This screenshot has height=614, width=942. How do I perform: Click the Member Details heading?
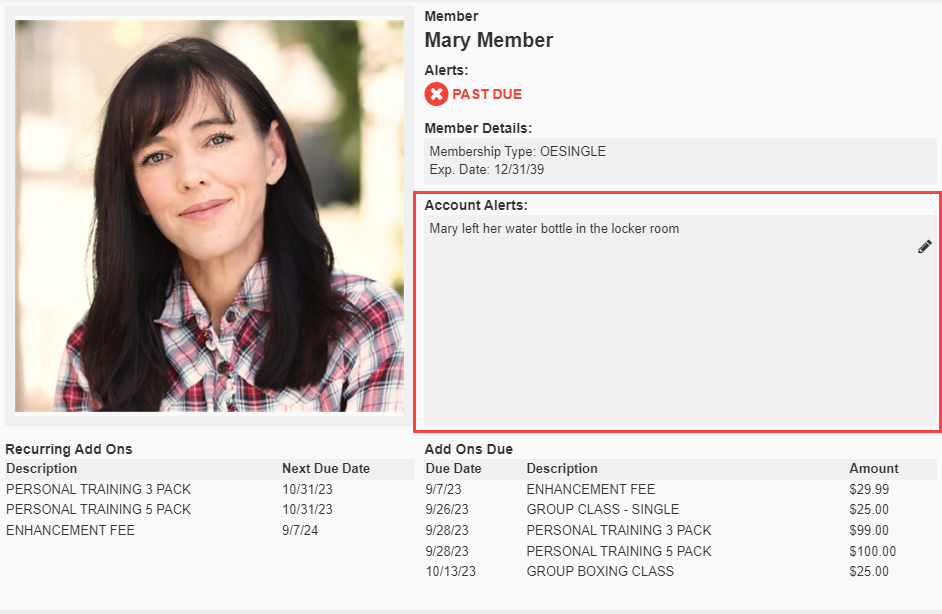[478, 129]
